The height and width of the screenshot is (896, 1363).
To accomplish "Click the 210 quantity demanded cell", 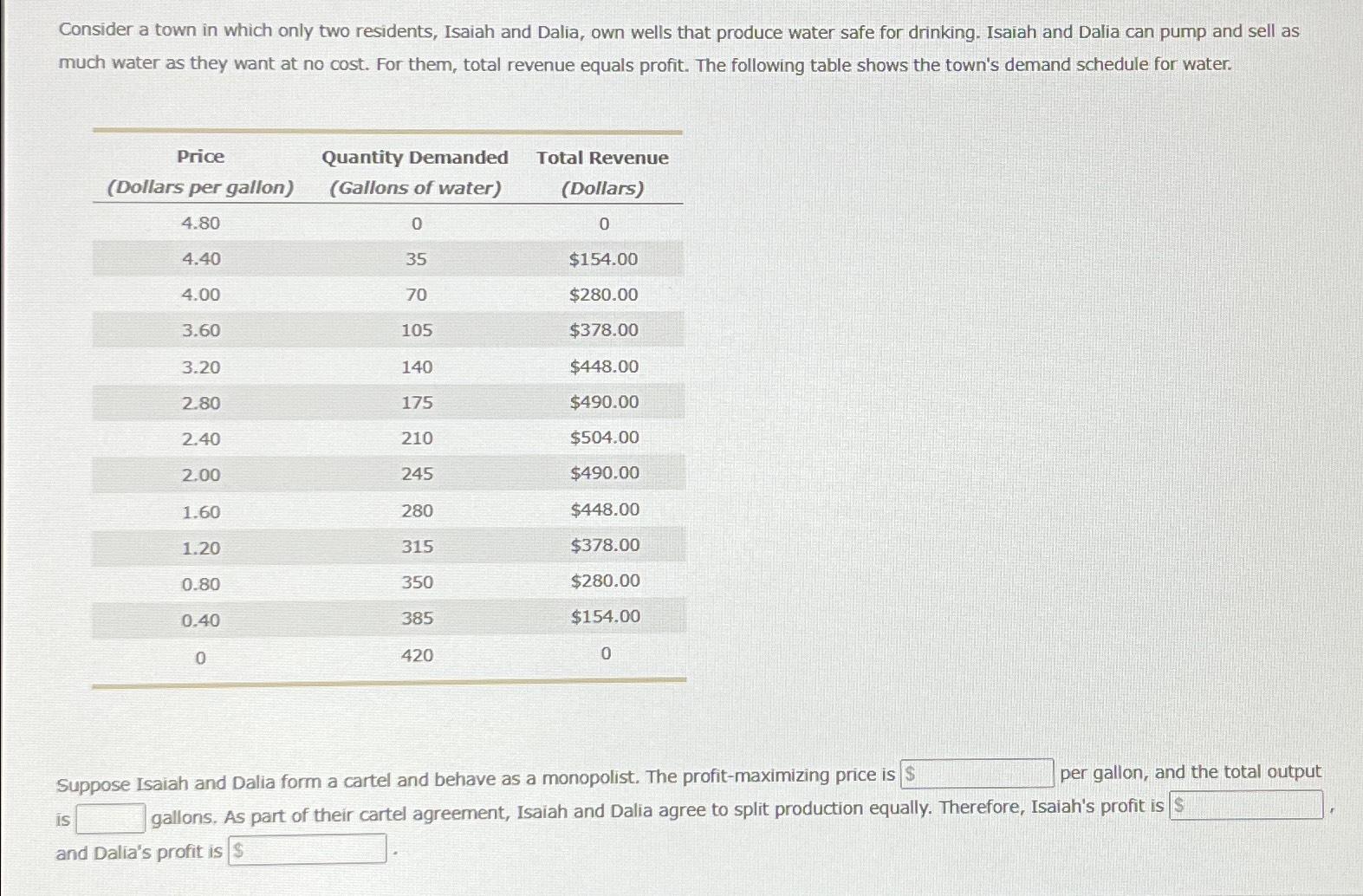I will 417,438.
